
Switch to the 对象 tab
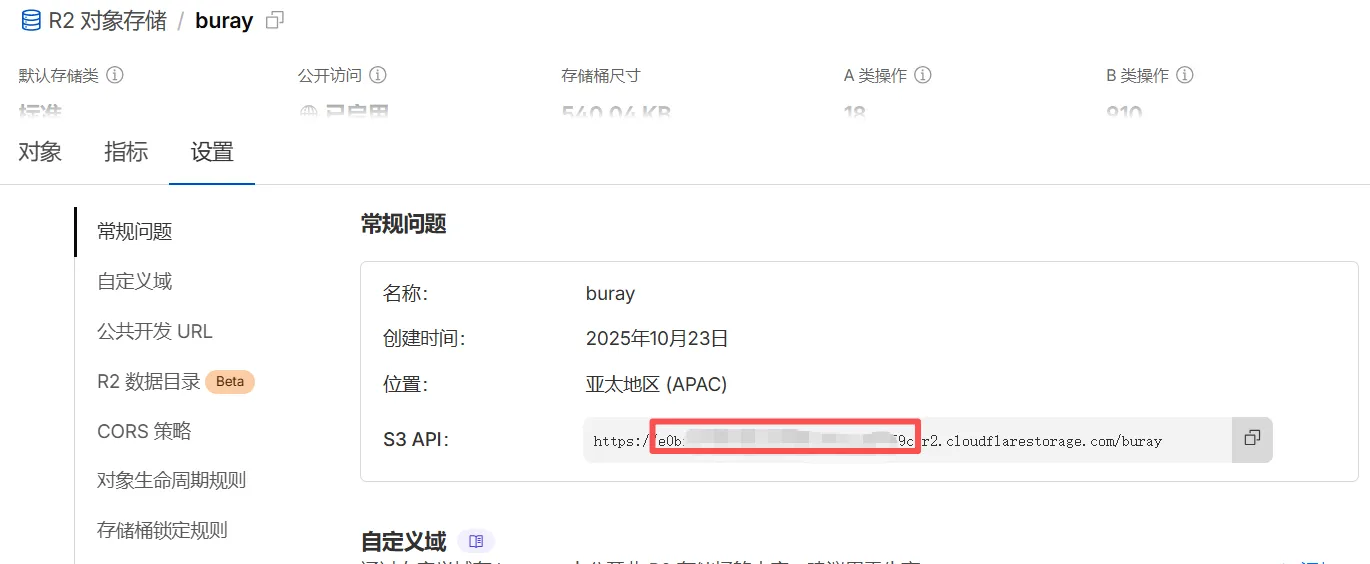coord(40,152)
